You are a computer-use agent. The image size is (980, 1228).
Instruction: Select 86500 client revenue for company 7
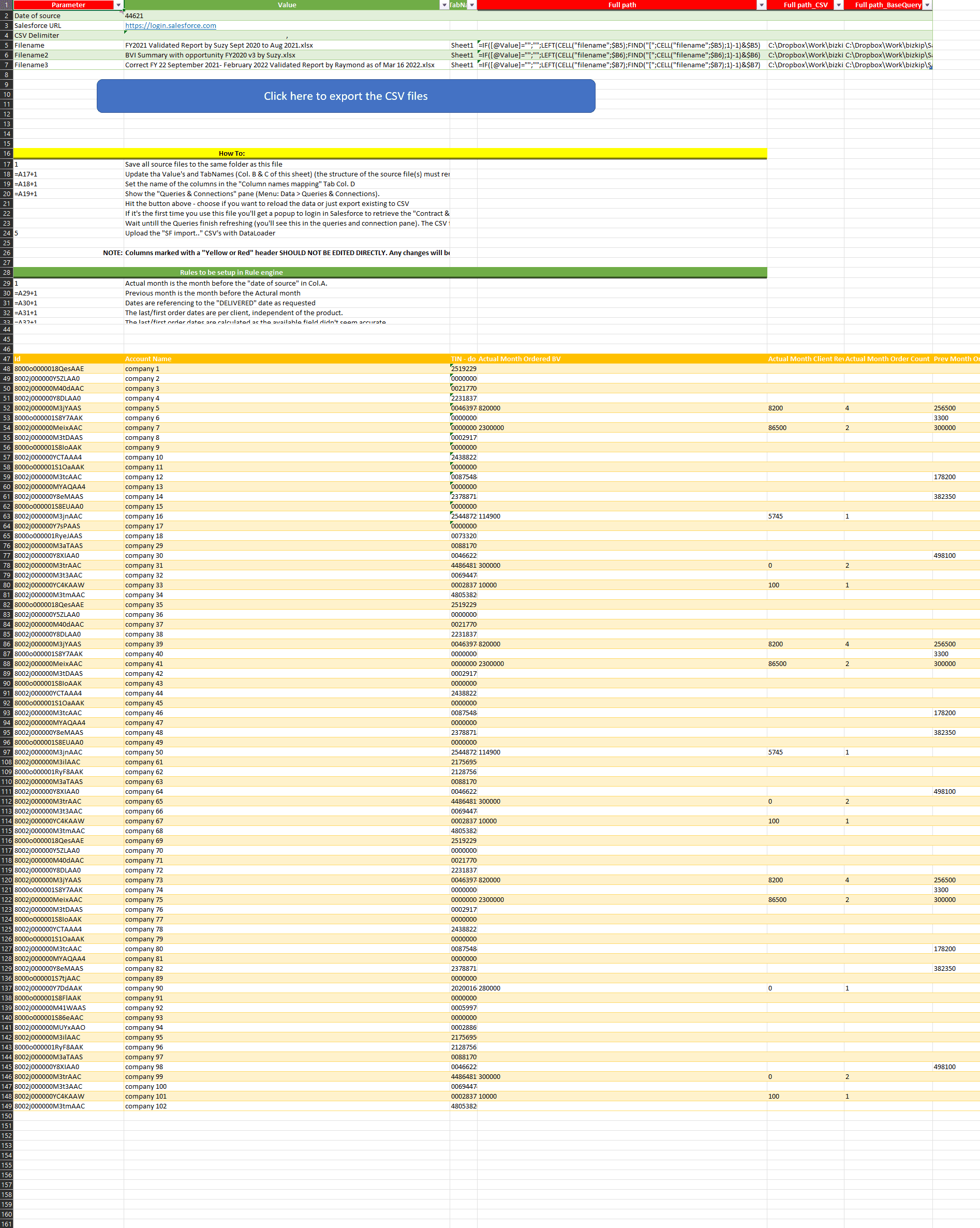pos(805,428)
